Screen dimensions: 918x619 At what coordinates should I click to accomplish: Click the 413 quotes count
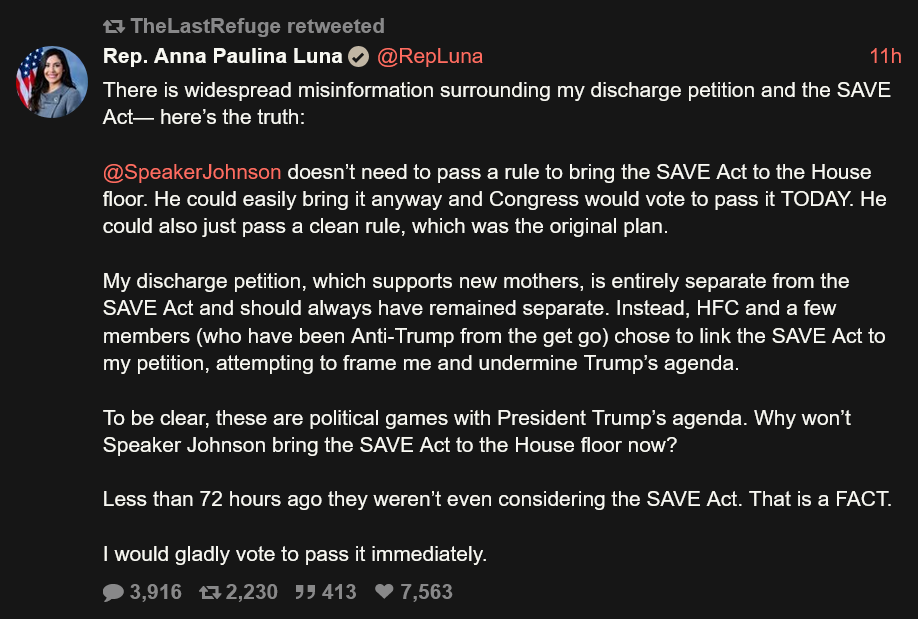(x=339, y=592)
